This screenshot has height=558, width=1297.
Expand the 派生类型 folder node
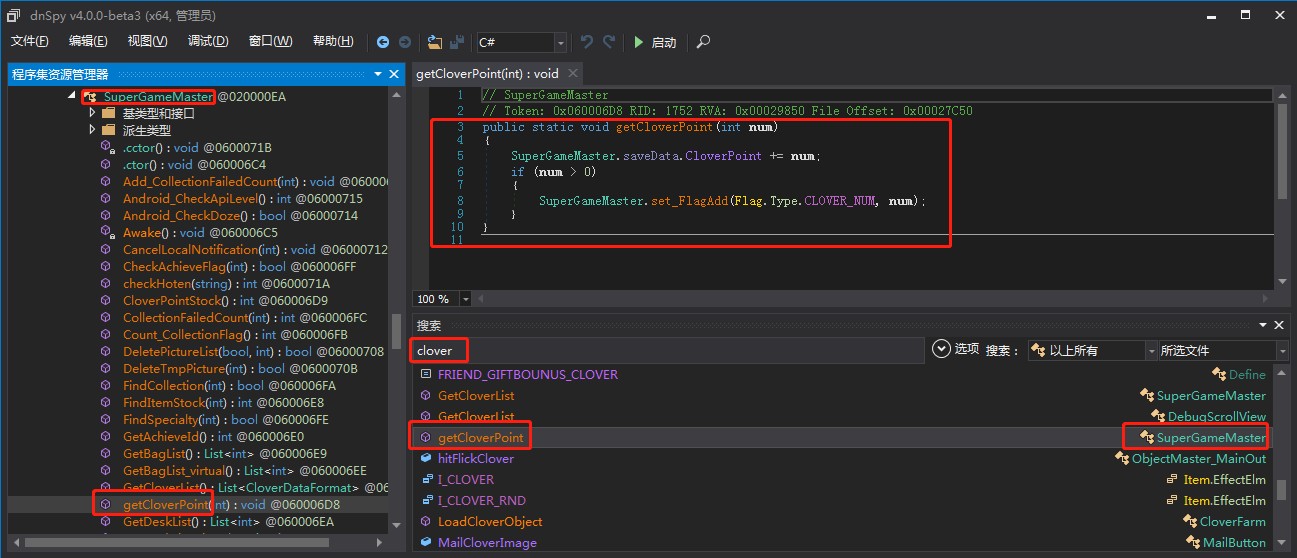(x=92, y=130)
